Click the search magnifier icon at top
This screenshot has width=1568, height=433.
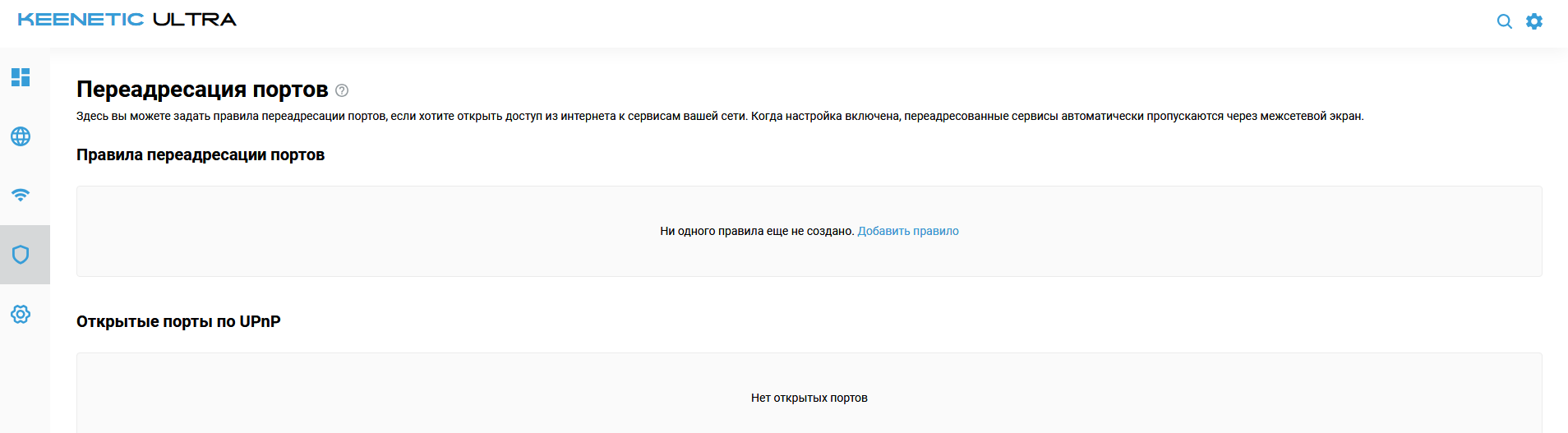[x=1504, y=21]
